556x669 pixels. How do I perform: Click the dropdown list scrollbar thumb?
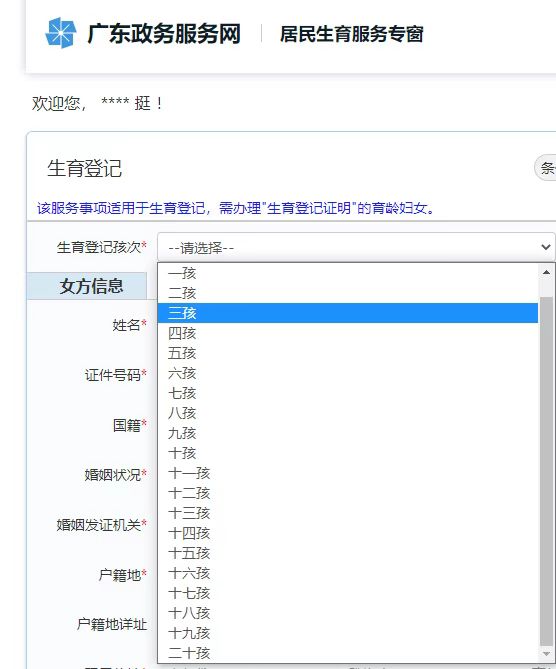click(x=546, y=471)
